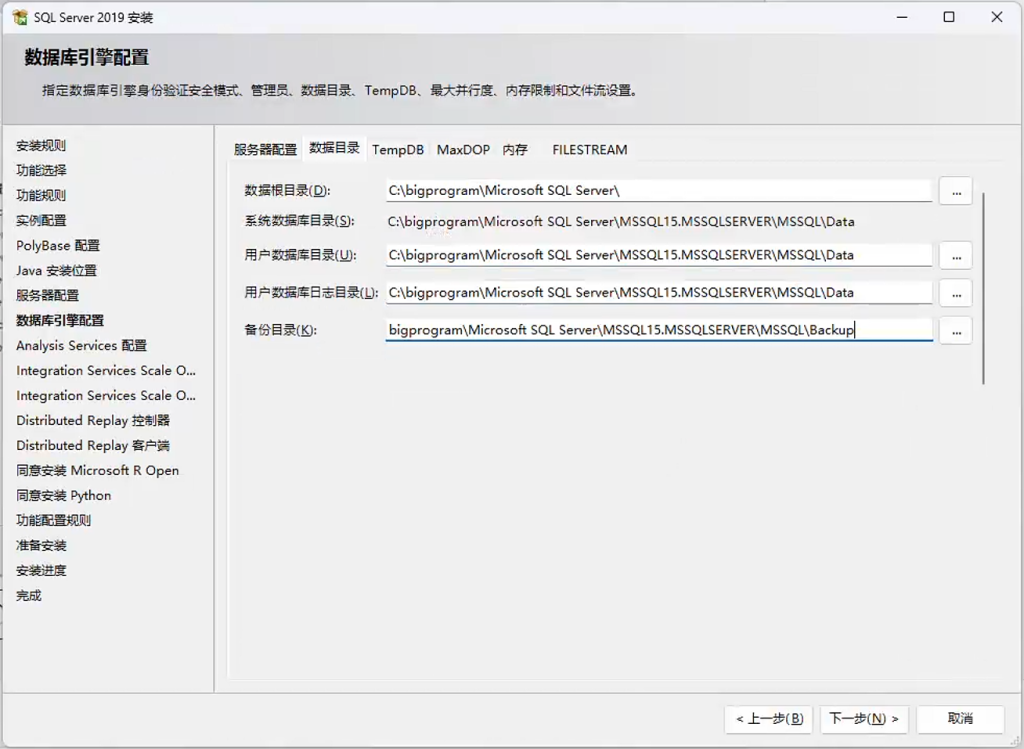
Task: Minimize the SQL Server 2019 setup window
Action: pos(902,17)
